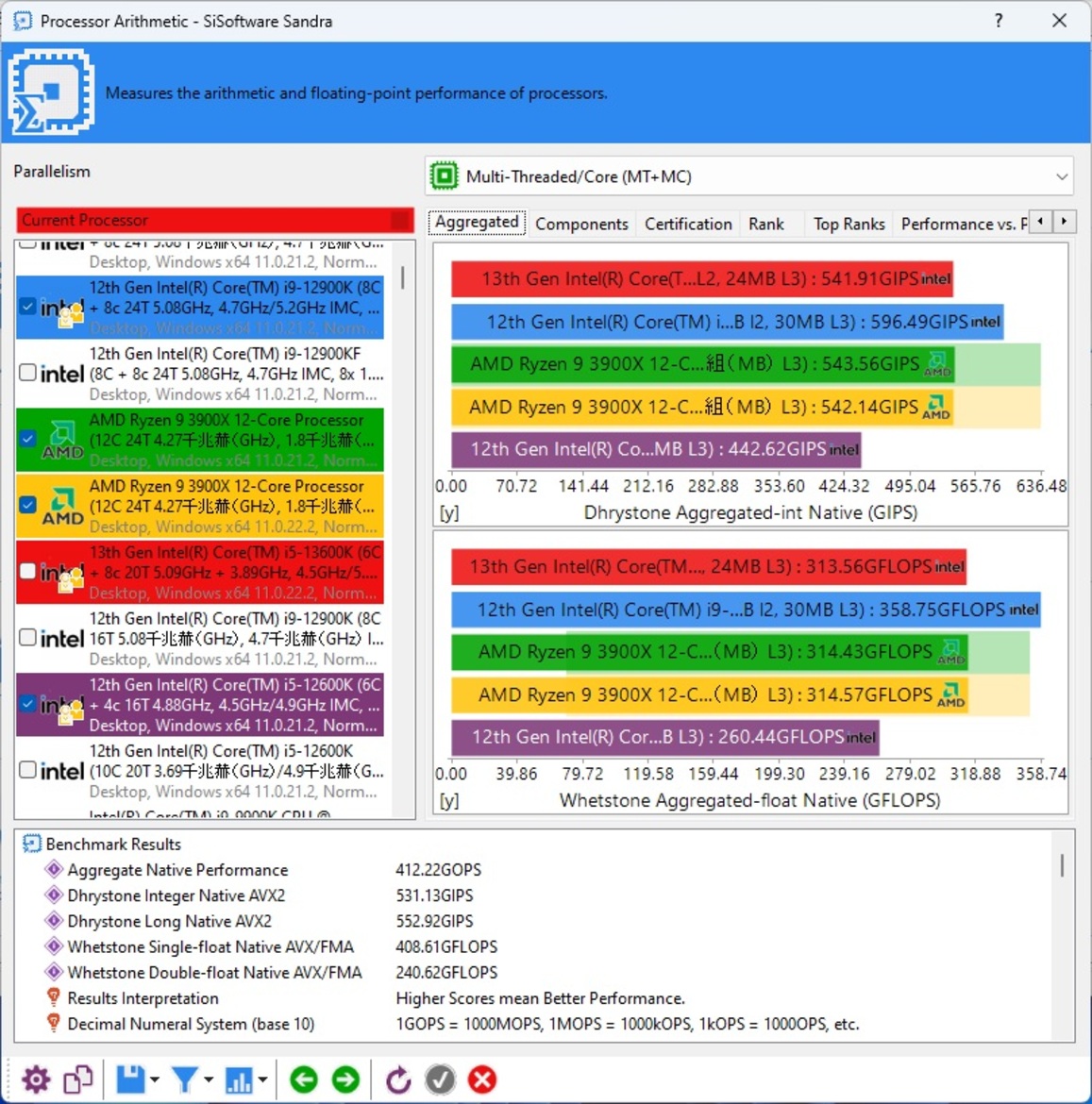This screenshot has height=1104, width=1092.
Task: Click the purple 260.44GFLOPS bar in Whetstone chart
Action: click(665, 737)
